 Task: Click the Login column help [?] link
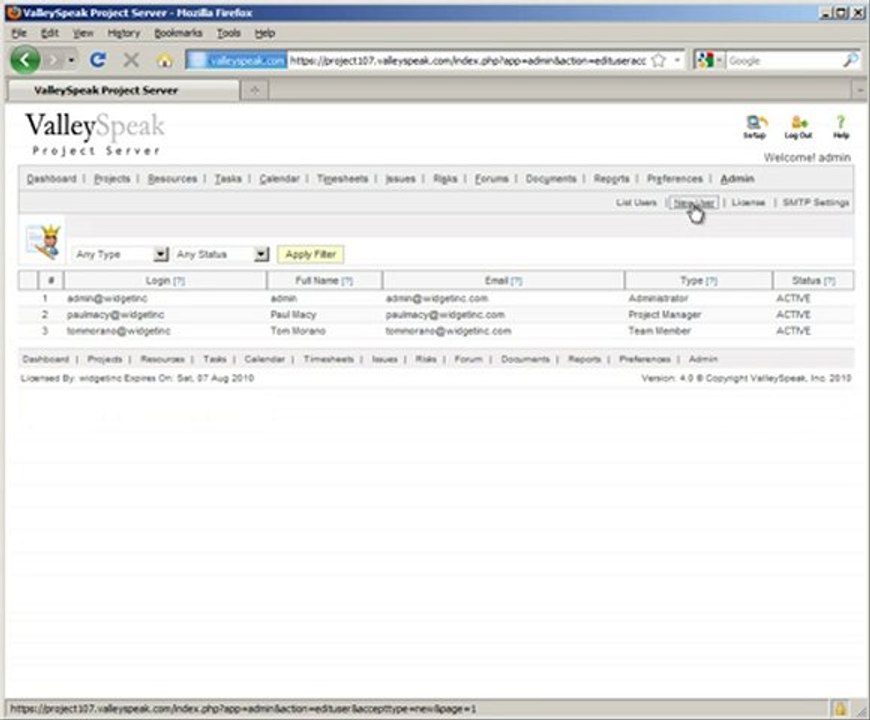point(179,281)
